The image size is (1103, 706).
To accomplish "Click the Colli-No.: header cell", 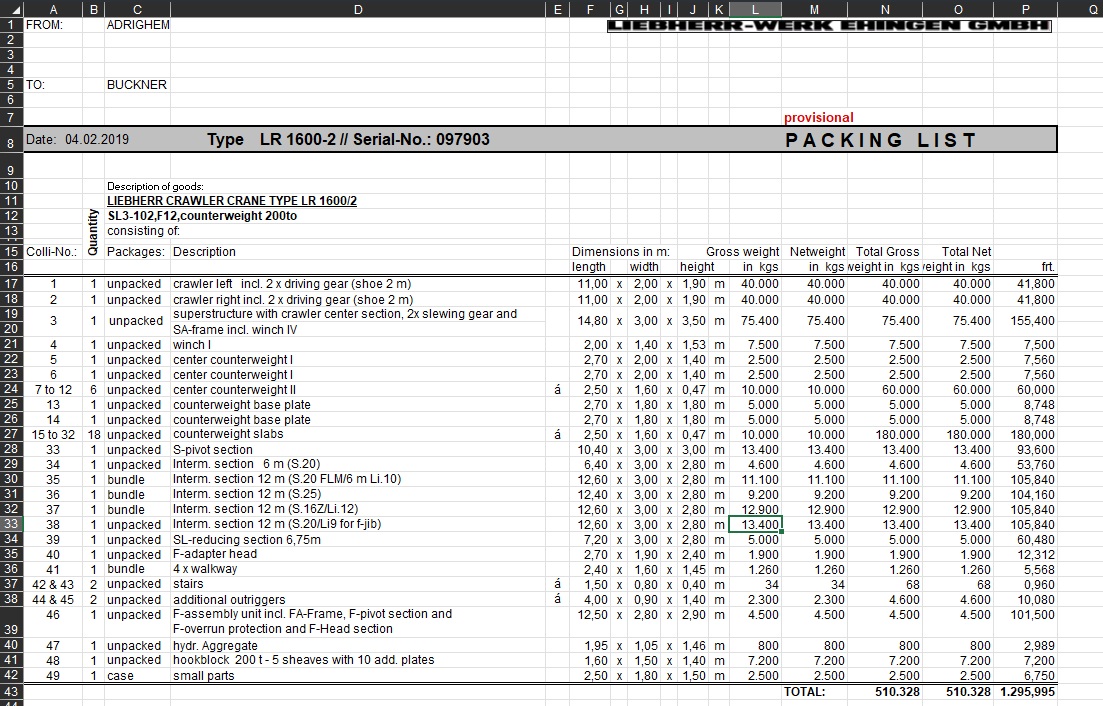I will [52, 252].
